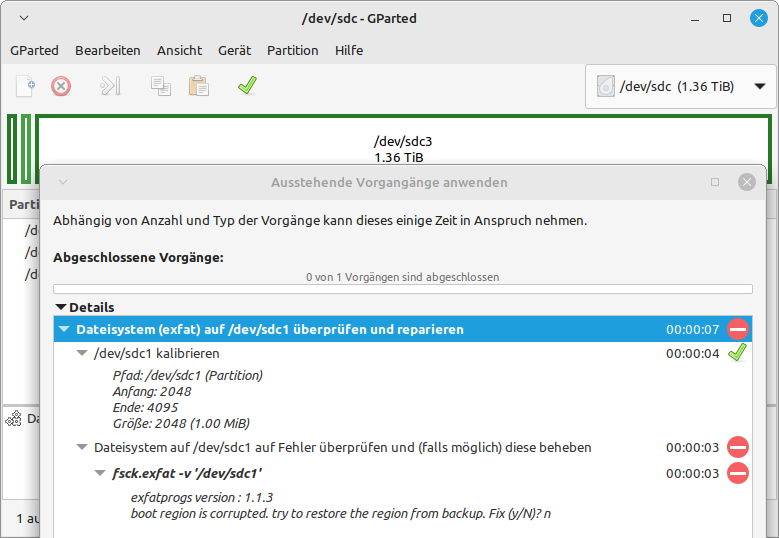Click the 'Anfang: 2048' detail line

tap(152, 391)
